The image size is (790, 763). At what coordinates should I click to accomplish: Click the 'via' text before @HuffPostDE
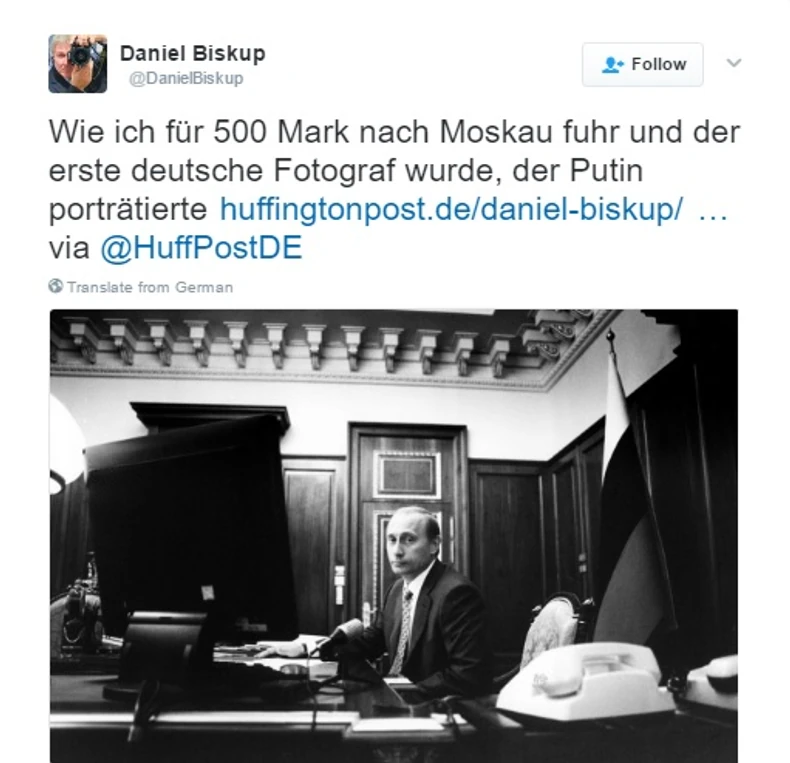(69, 248)
